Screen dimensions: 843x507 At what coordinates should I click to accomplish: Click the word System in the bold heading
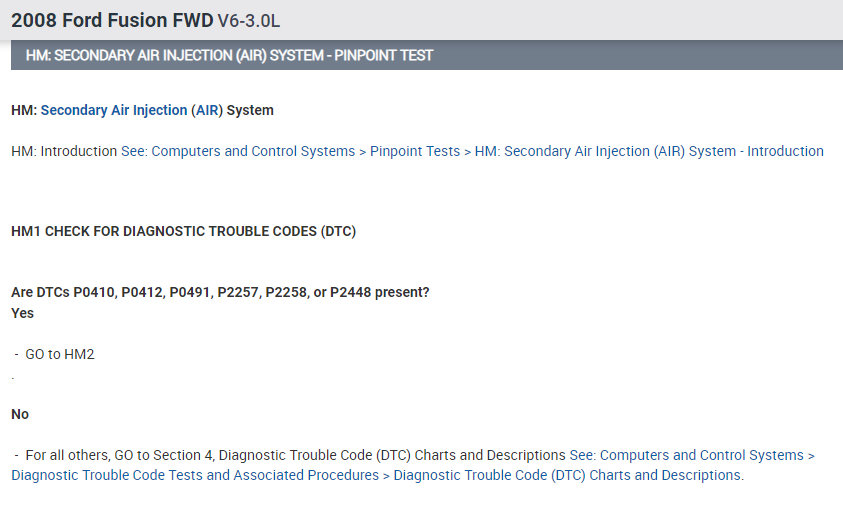click(x=250, y=110)
